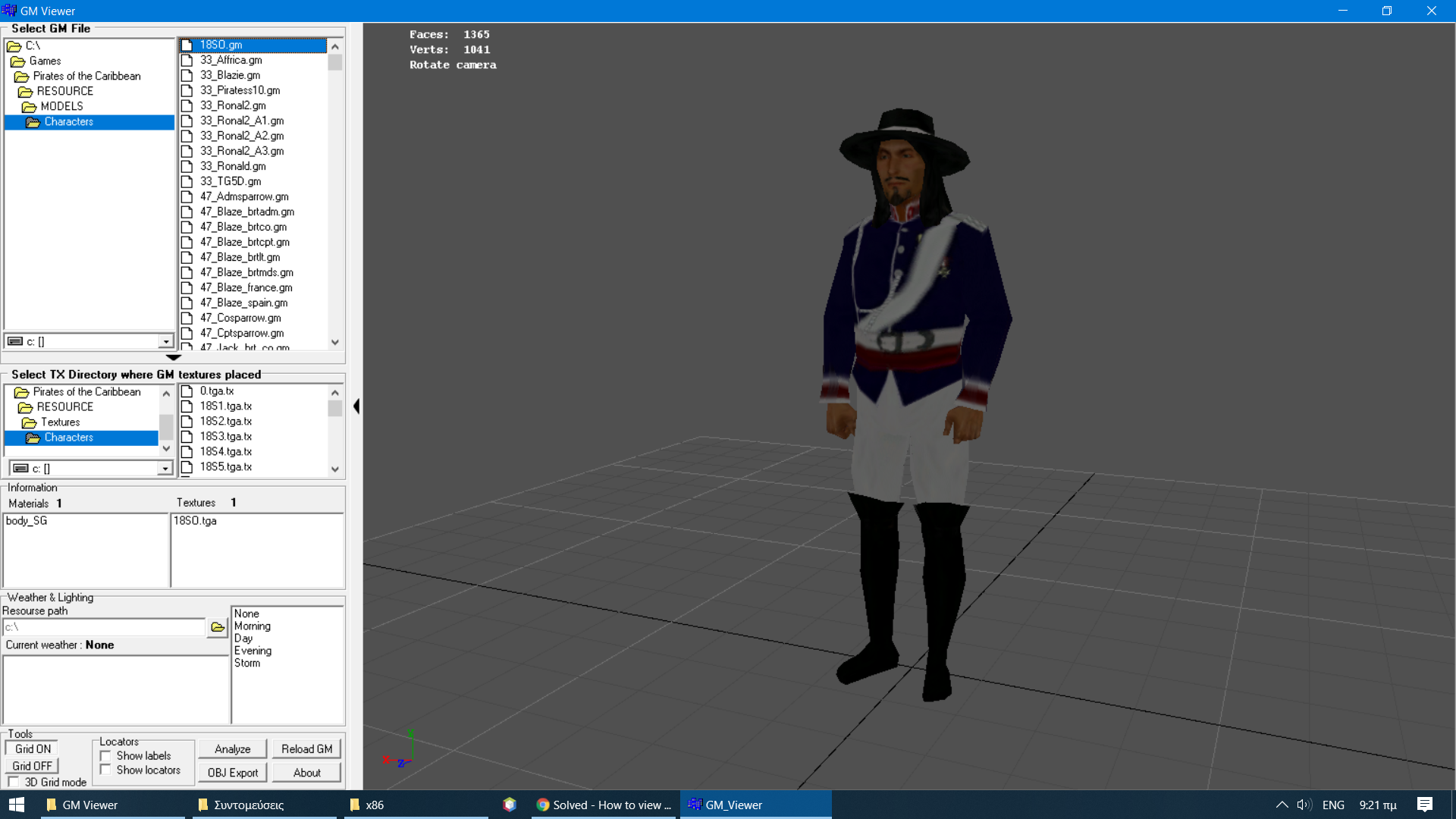
Task: Select the 33_Affrica.gm file
Action: (x=231, y=60)
